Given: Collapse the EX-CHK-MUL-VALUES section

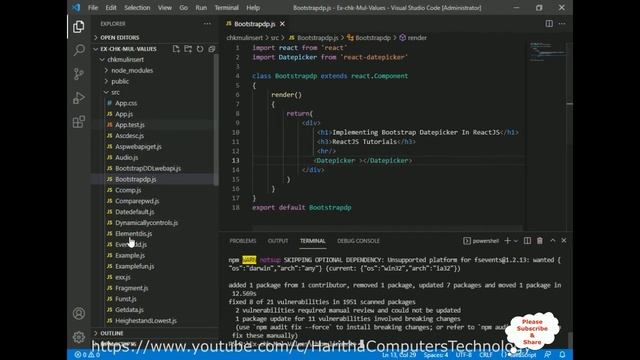Looking at the screenshot, I should point(128,49).
